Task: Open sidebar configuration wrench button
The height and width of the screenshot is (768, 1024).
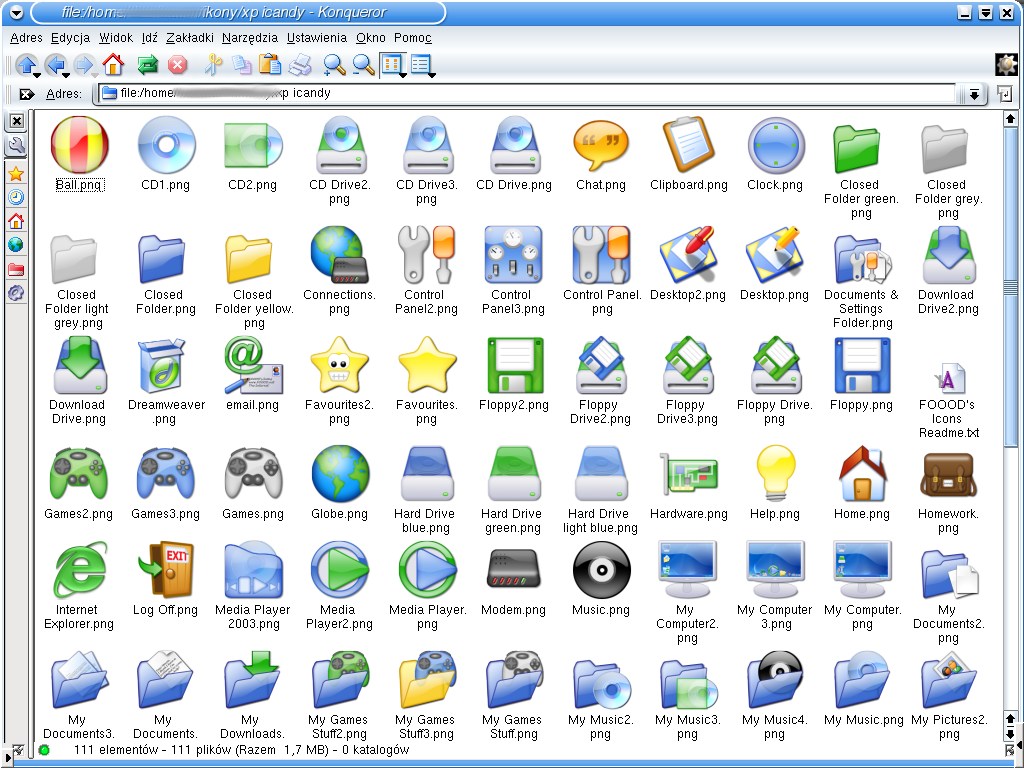Action: [x=16, y=146]
